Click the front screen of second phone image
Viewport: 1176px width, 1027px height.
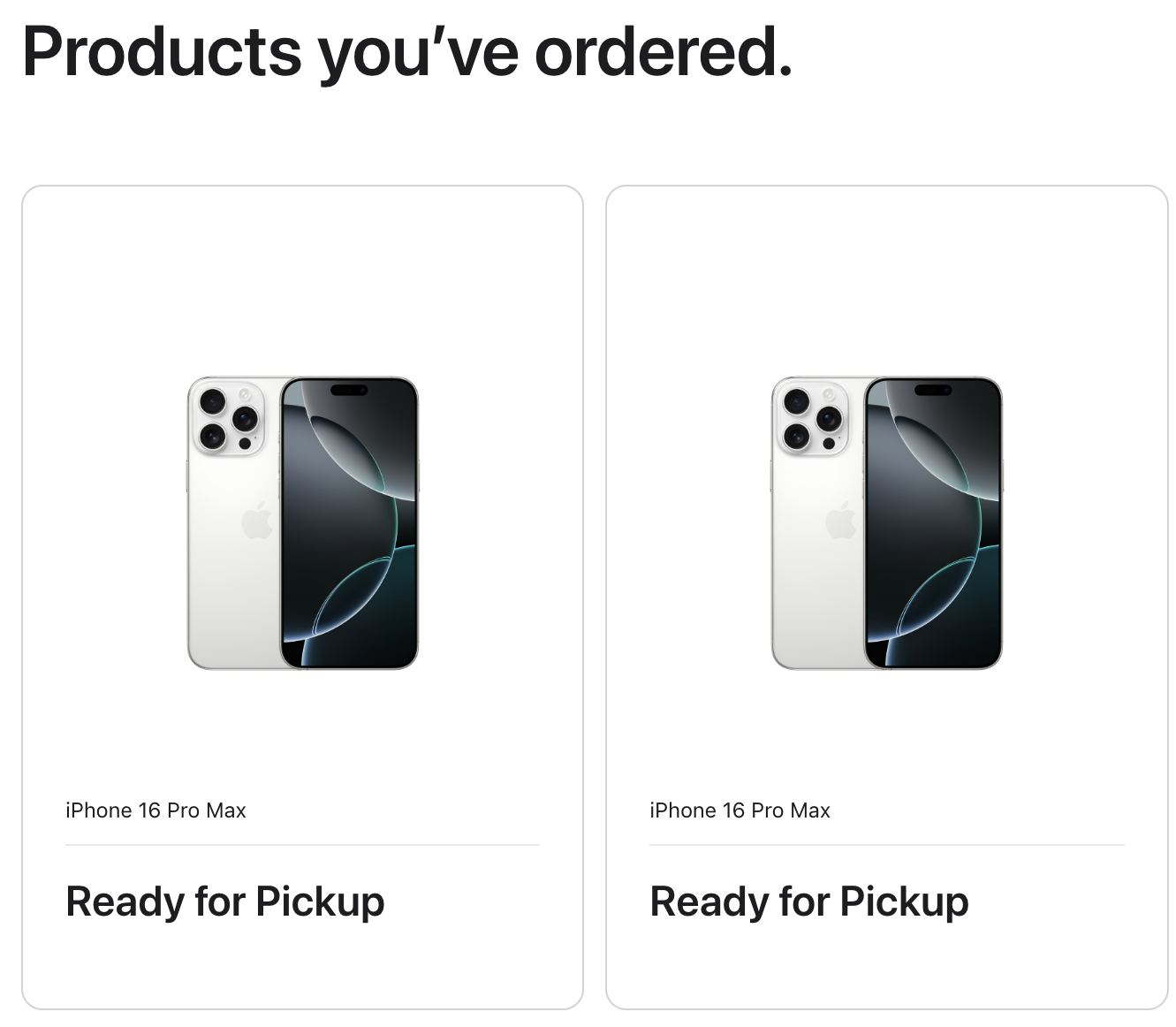pyautogui.click(x=933, y=530)
